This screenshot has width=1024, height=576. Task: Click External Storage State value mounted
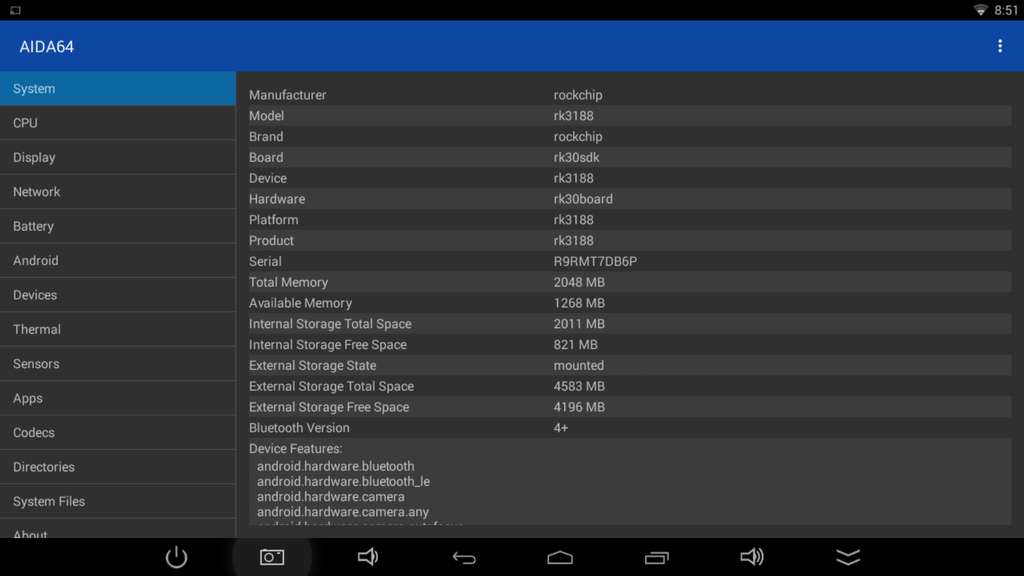tap(579, 366)
